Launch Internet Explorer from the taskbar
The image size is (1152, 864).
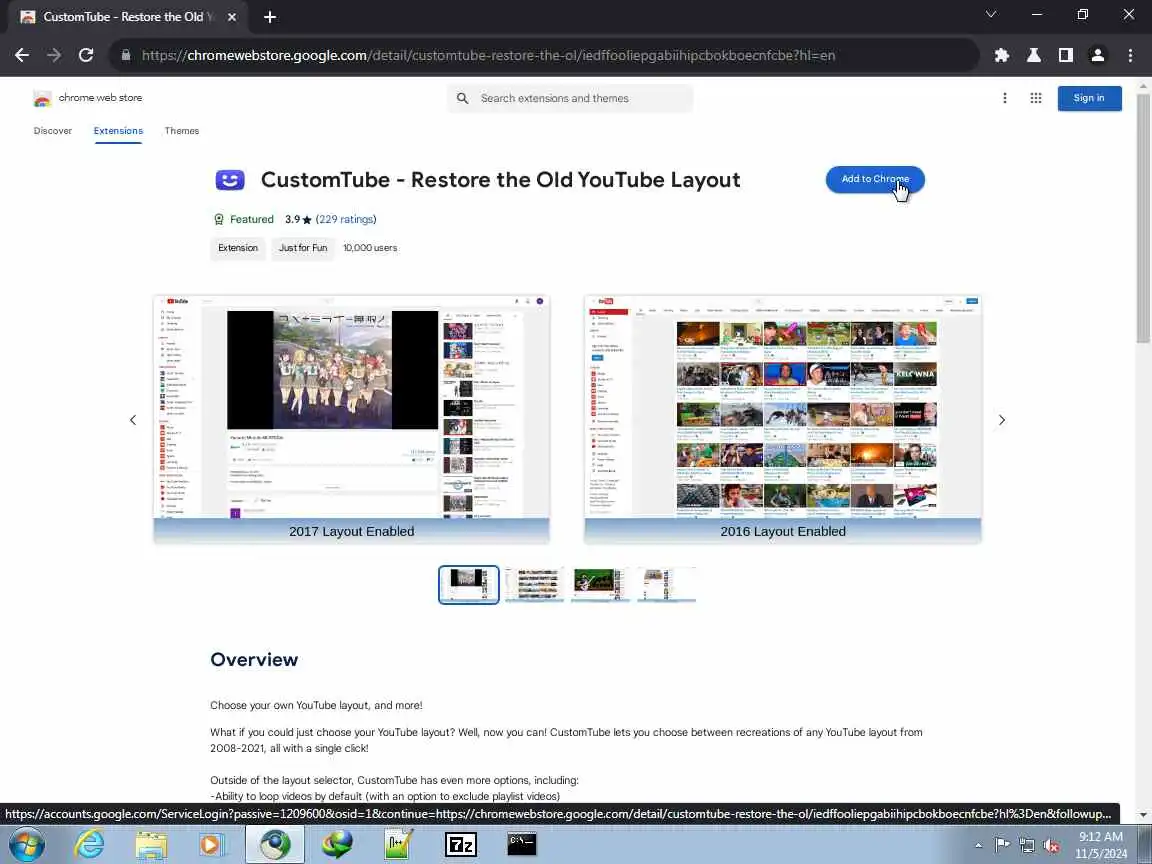[x=90, y=845]
